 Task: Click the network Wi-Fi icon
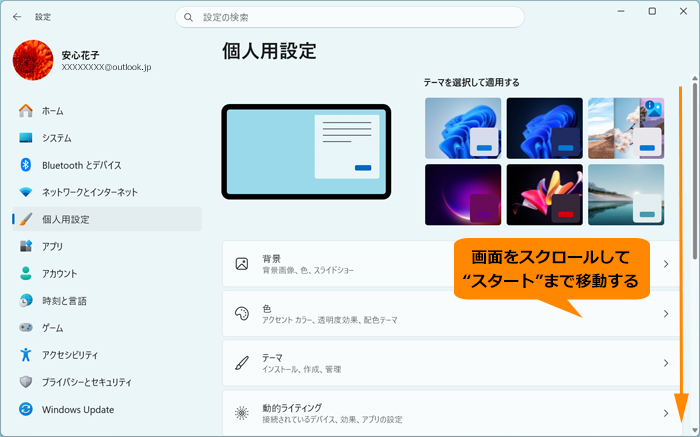click(25, 192)
